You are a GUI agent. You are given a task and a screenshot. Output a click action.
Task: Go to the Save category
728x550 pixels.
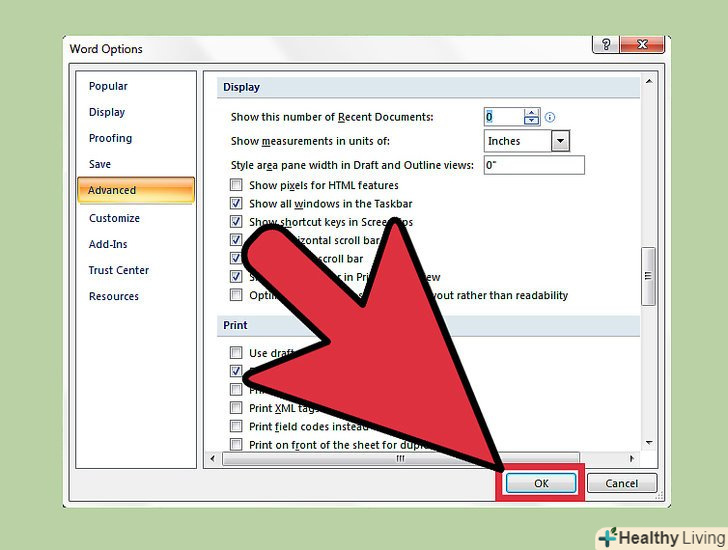click(100, 164)
